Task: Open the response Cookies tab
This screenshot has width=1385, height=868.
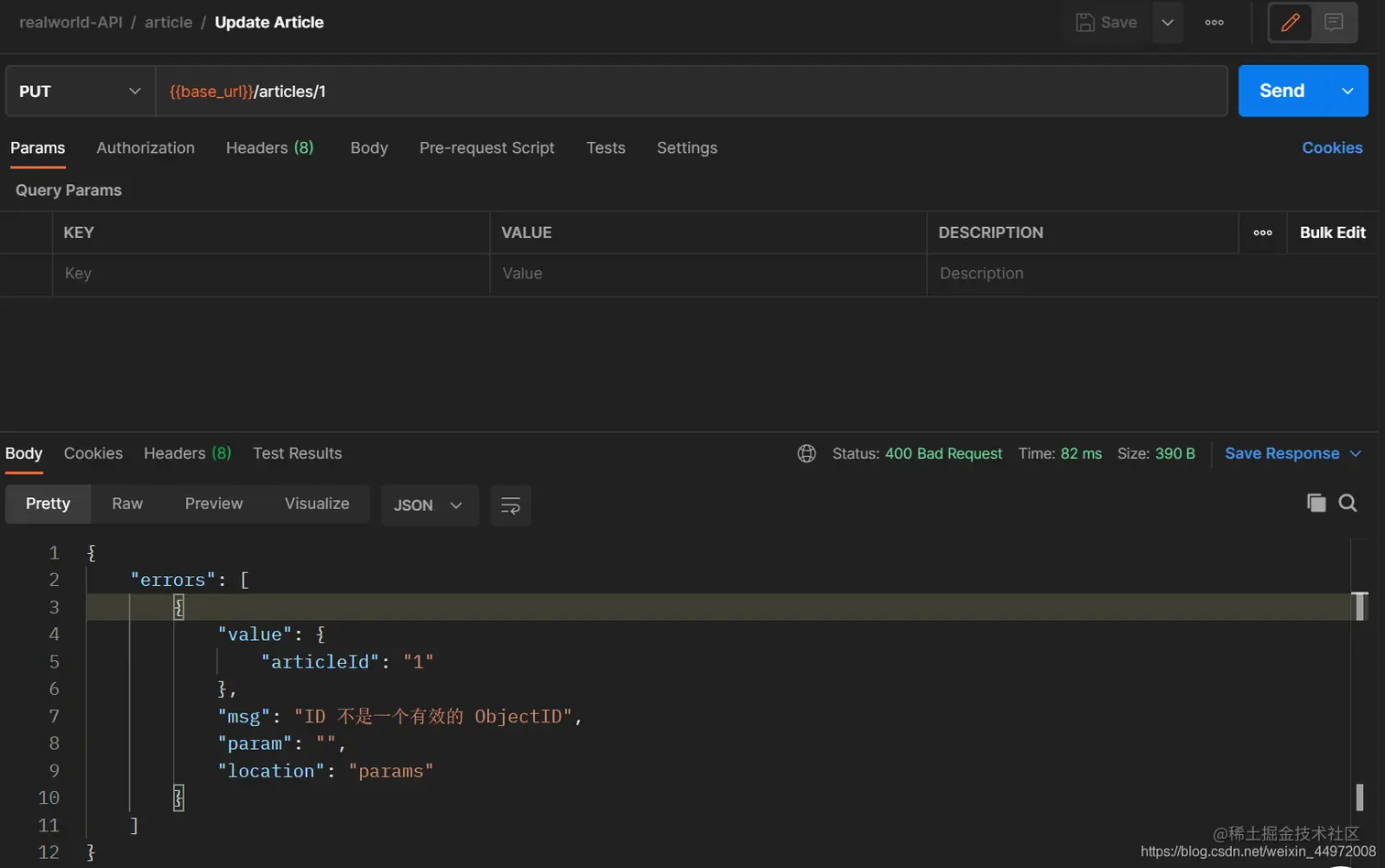Action: (93, 453)
